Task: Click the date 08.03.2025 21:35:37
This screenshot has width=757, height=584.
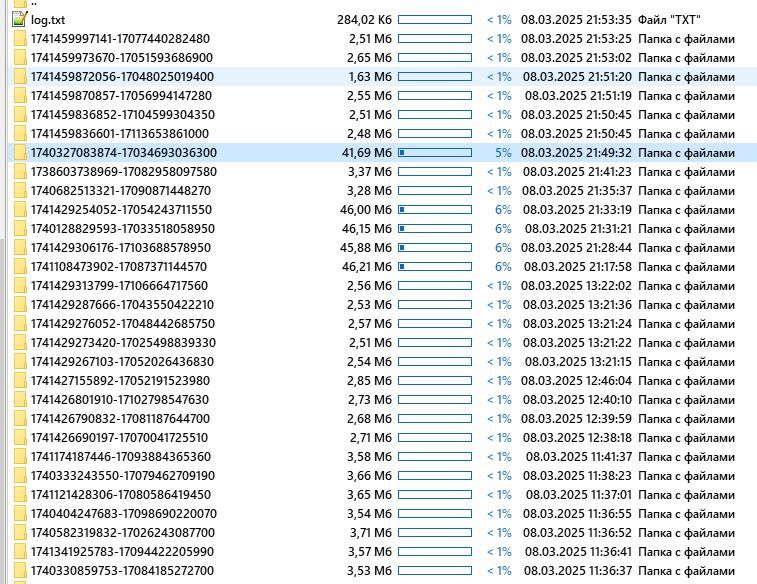Action: coord(575,190)
